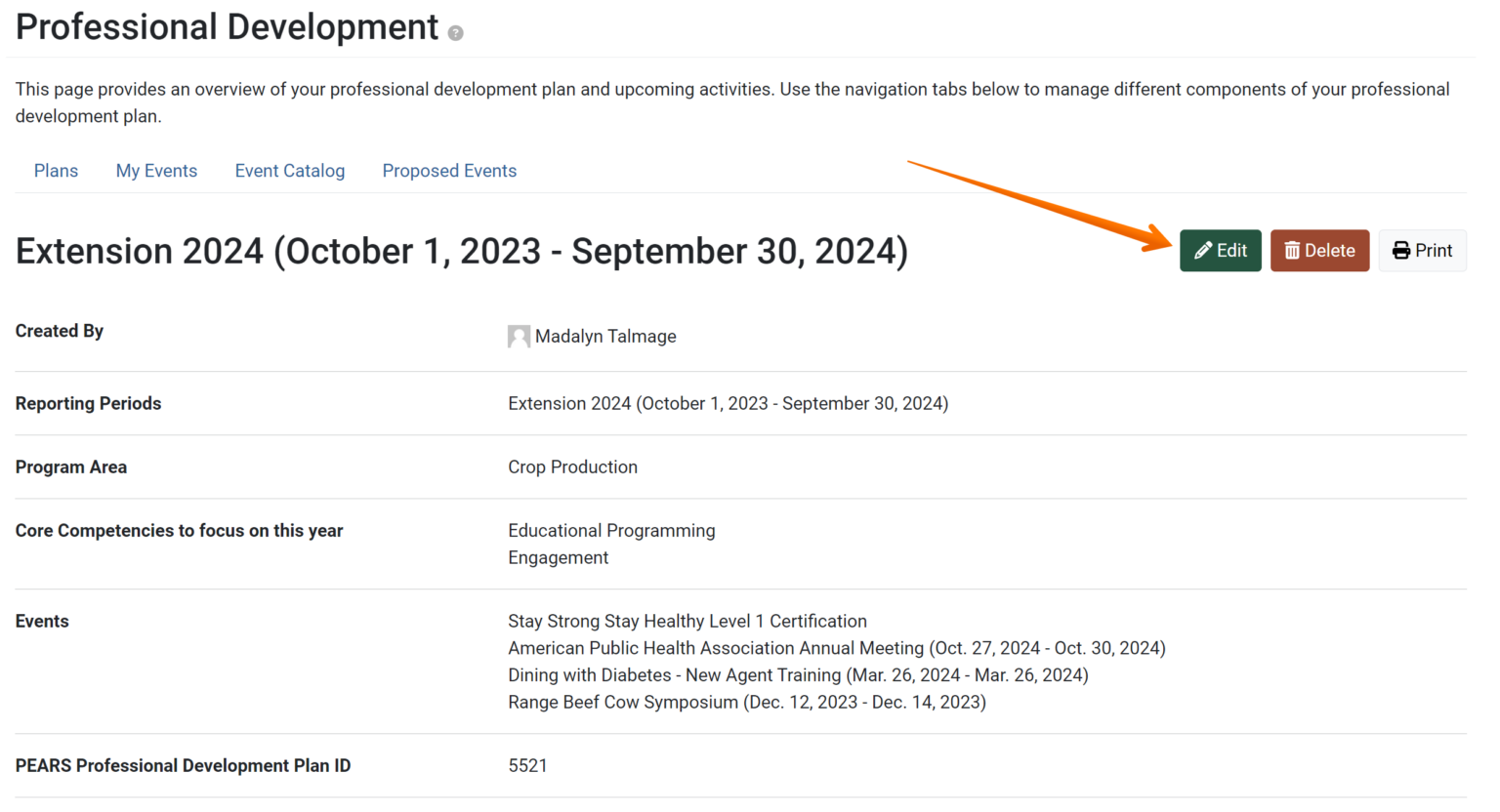Switch to the My Events tab
The image size is (1500, 812).
(156, 170)
